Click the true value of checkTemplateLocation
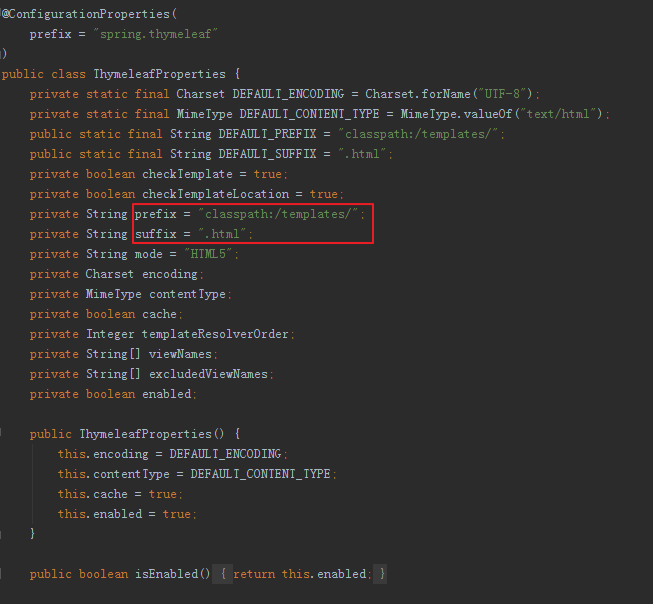Image resolution: width=653 pixels, height=604 pixels. pos(324,194)
